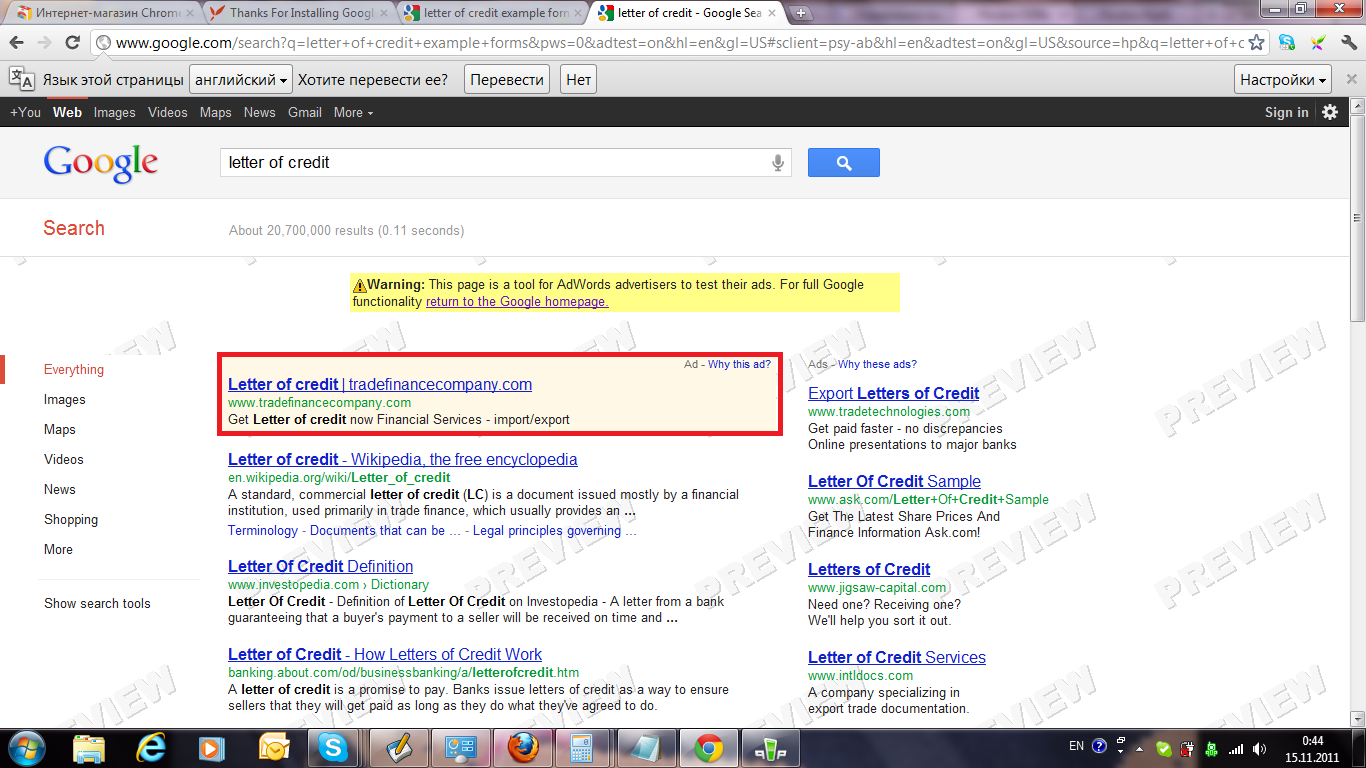Open Firefox from the taskbar
Image resolution: width=1366 pixels, height=768 pixels.
point(522,747)
